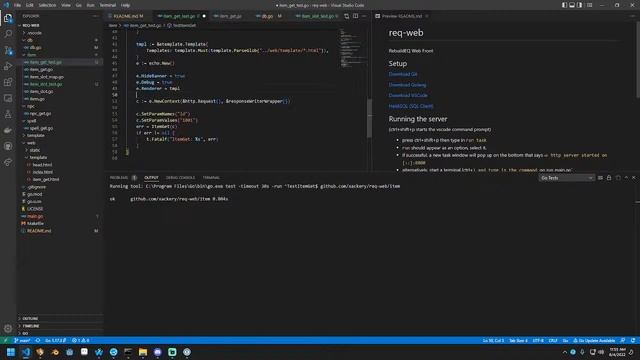Click the HeidiSQL (SQL Client) link
This screenshot has height=360, width=640.
(x=411, y=106)
